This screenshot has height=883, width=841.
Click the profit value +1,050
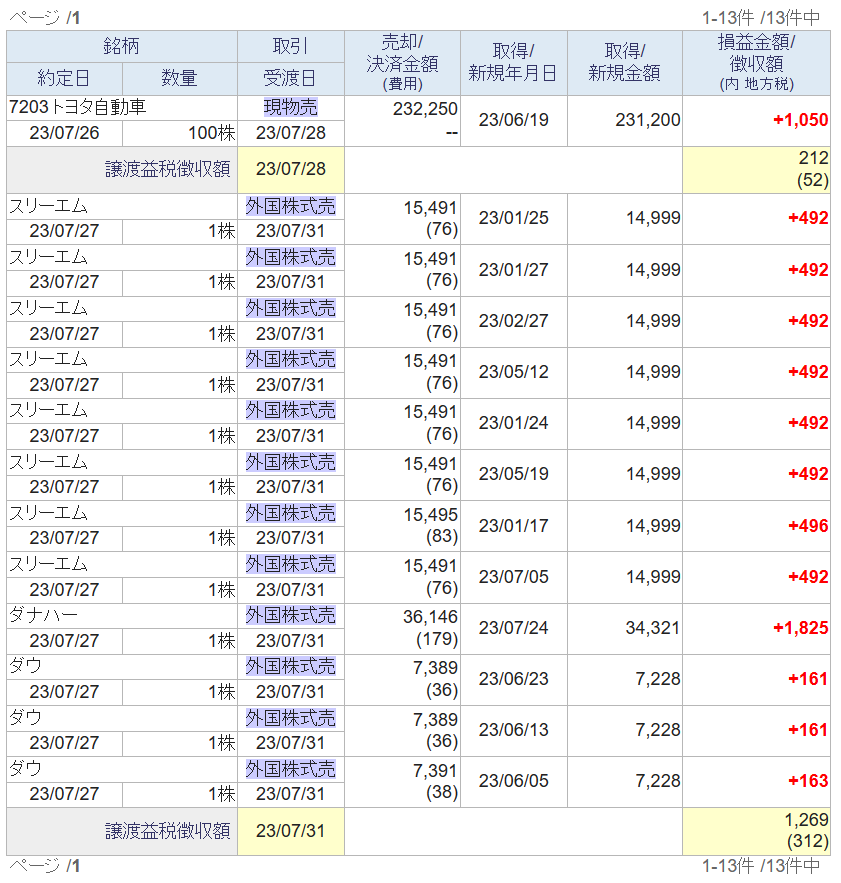[x=800, y=120]
